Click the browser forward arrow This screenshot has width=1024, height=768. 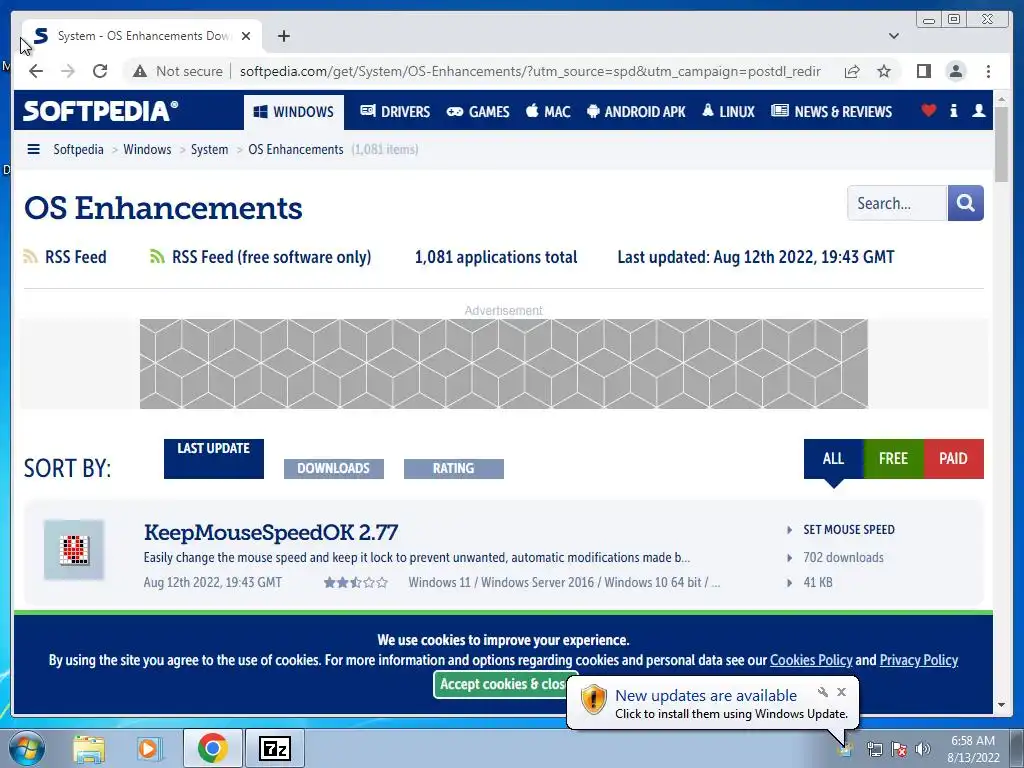pos(68,71)
